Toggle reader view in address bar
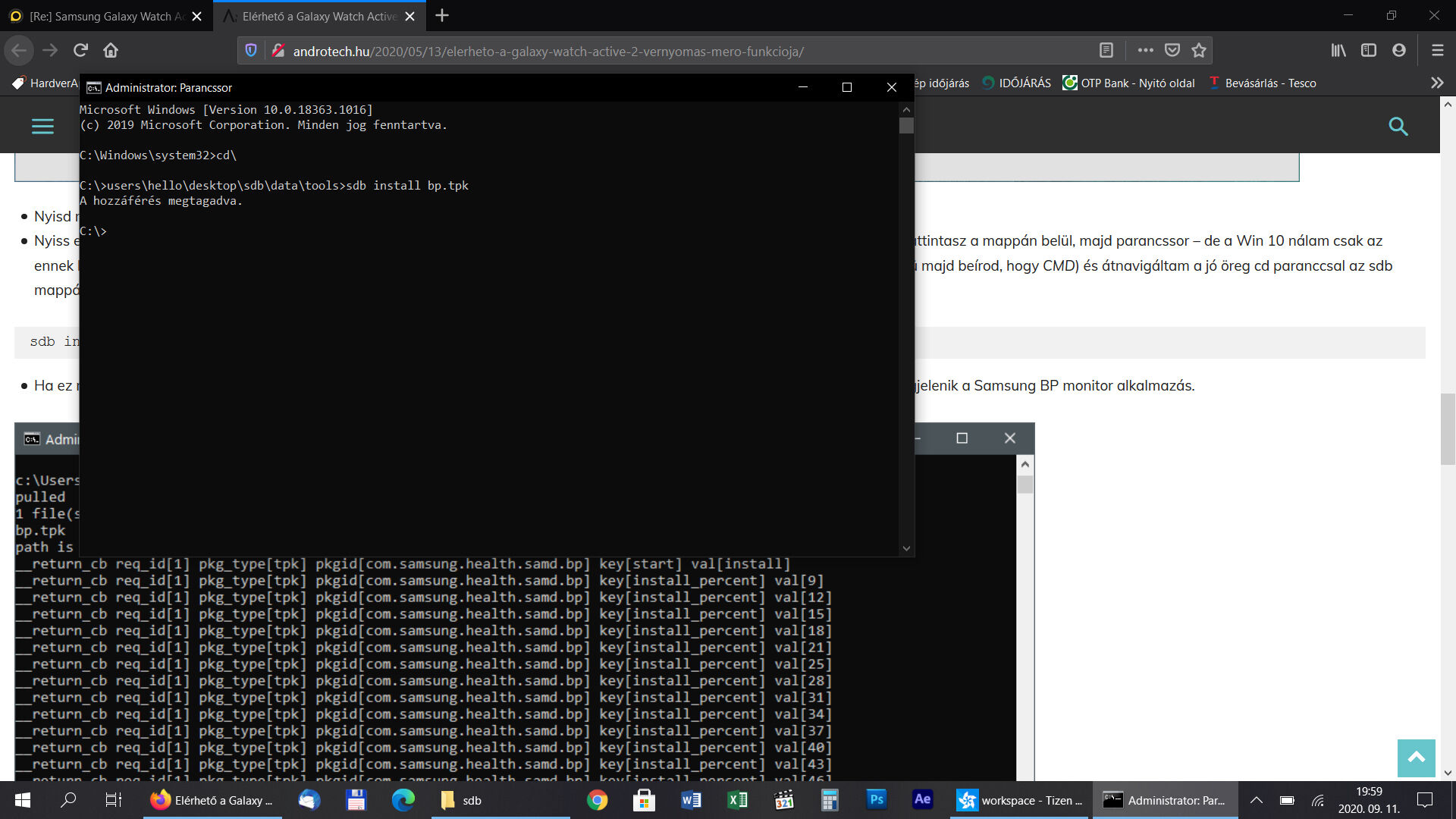The width and height of the screenshot is (1456, 819). coord(1106,51)
